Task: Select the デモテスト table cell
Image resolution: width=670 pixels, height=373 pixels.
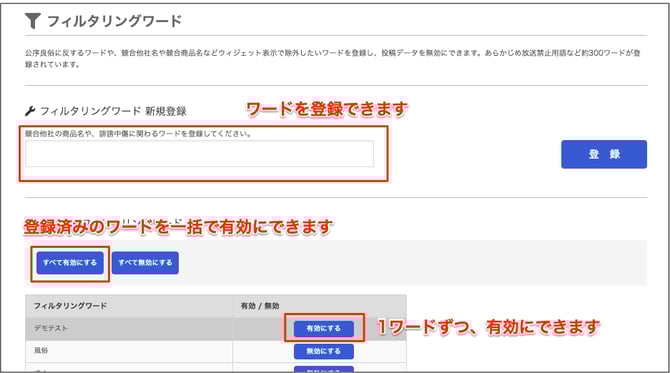Action: pyautogui.click(x=129, y=329)
